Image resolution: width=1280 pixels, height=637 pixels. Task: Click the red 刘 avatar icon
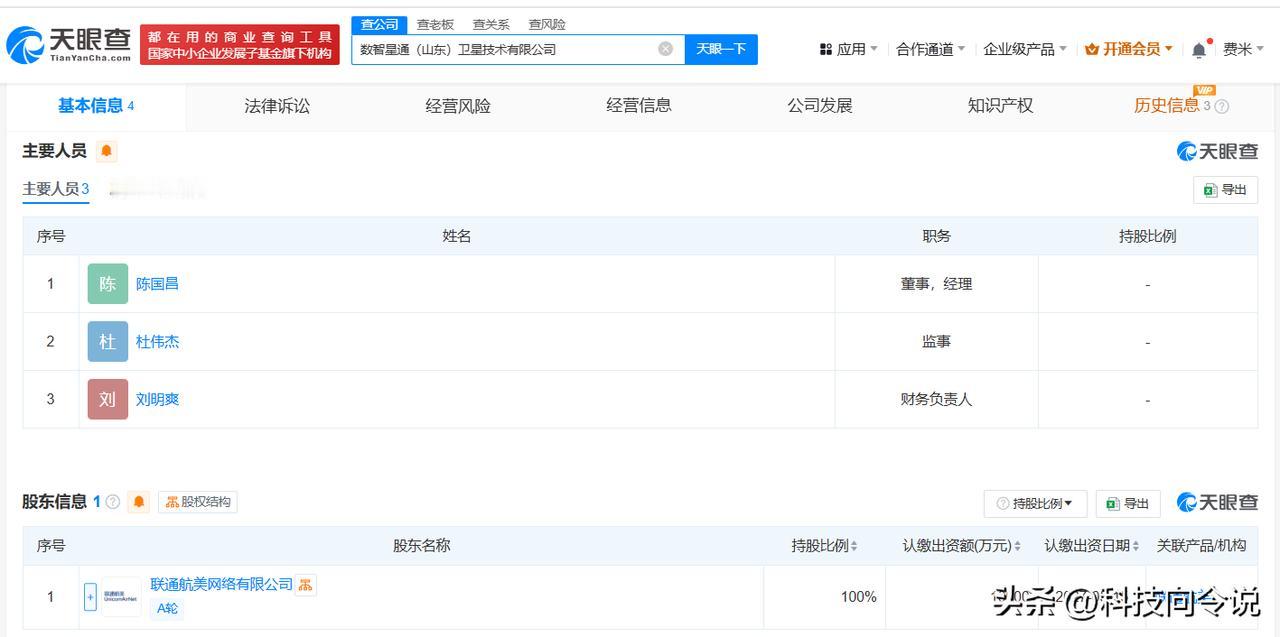pyautogui.click(x=108, y=400)
